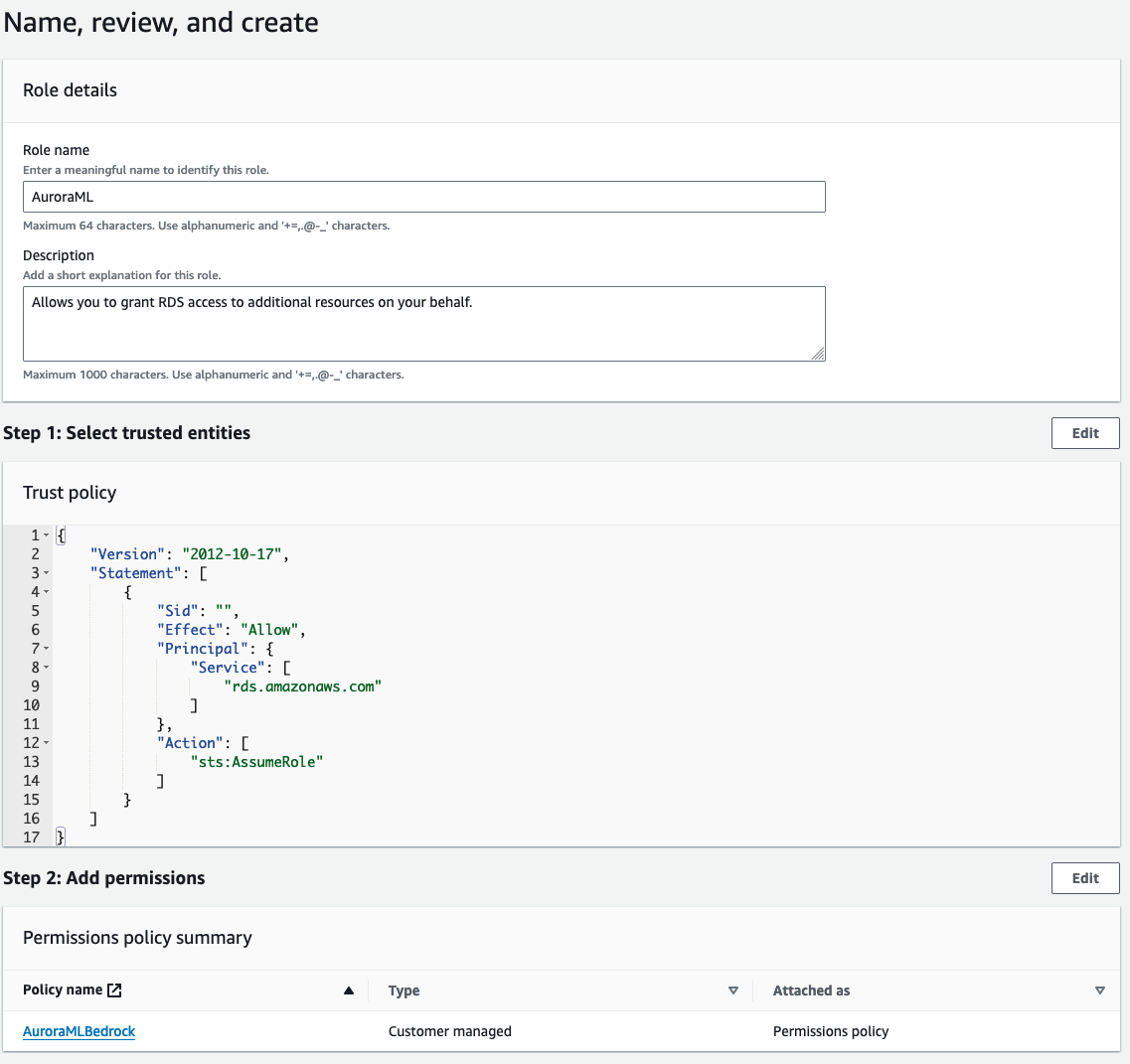Open the external link icon beside Policy name
This screenshot has height=1064, width=1130.
pos(115,990)
